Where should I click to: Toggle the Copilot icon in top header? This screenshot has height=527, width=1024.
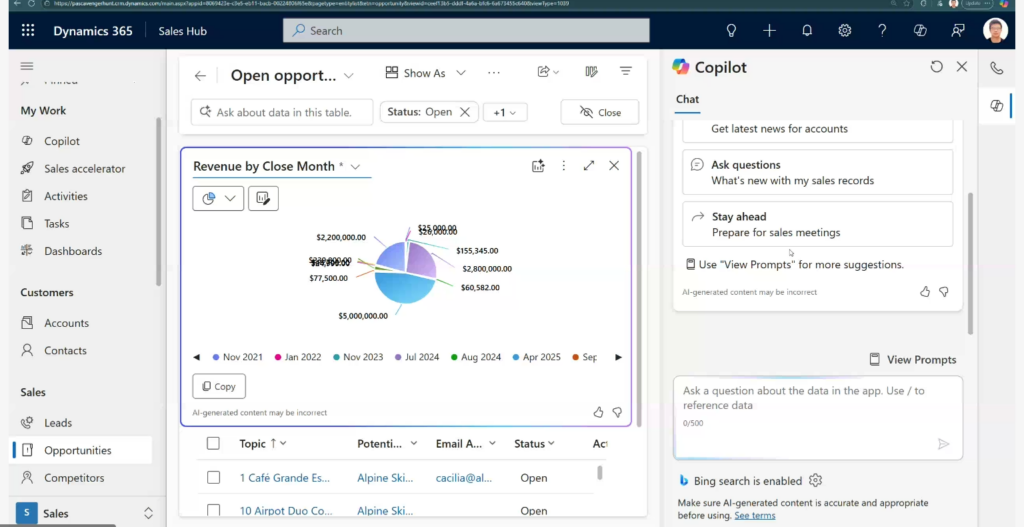click(x=920, y=31)
